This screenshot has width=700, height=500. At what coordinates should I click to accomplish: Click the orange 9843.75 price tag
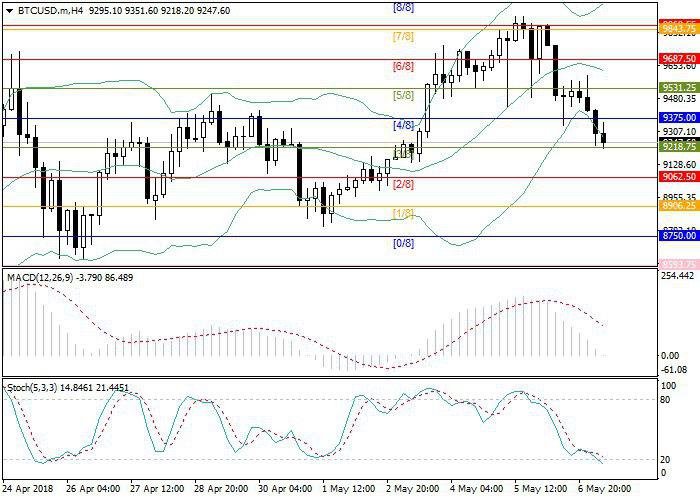(x=678, y=29)
